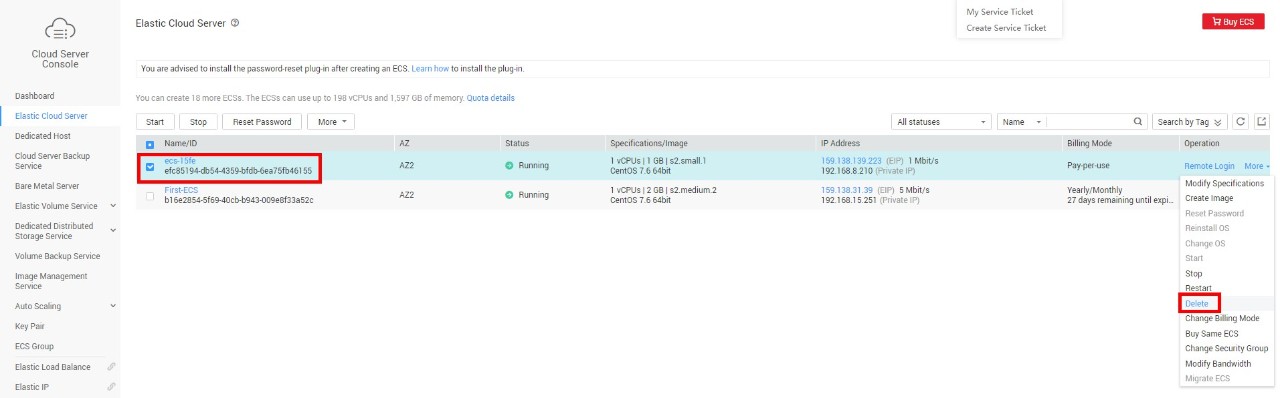Open the First-ECS server name link
The width and height of the screenshot is (1280, 398).
(x=181, y=189)
